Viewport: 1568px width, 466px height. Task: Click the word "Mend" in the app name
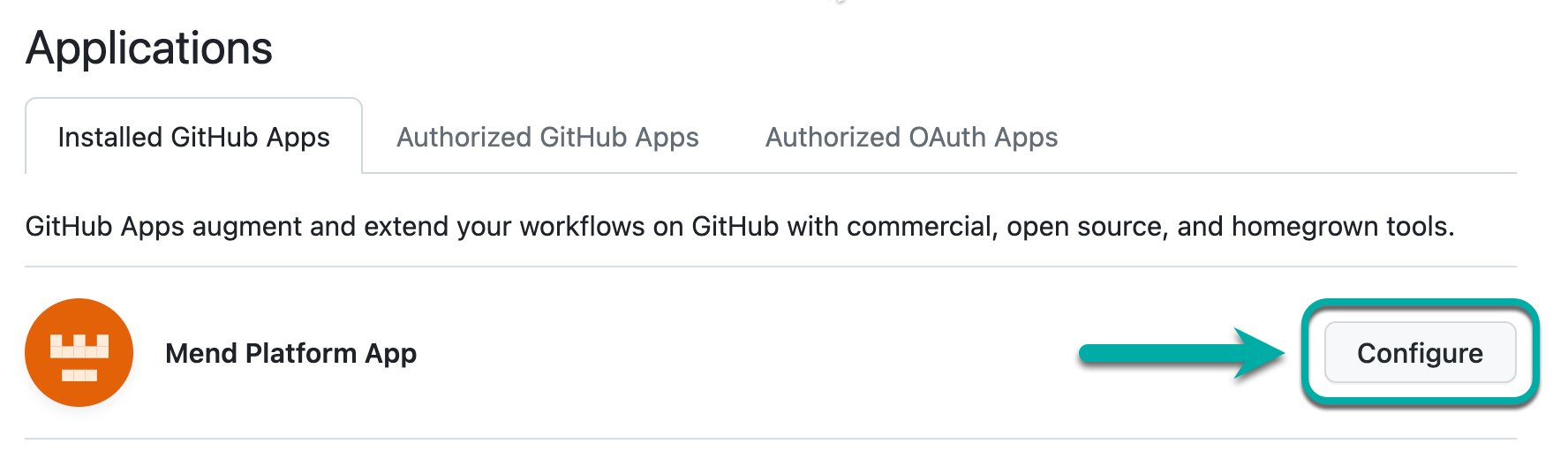tap(201, 353)
